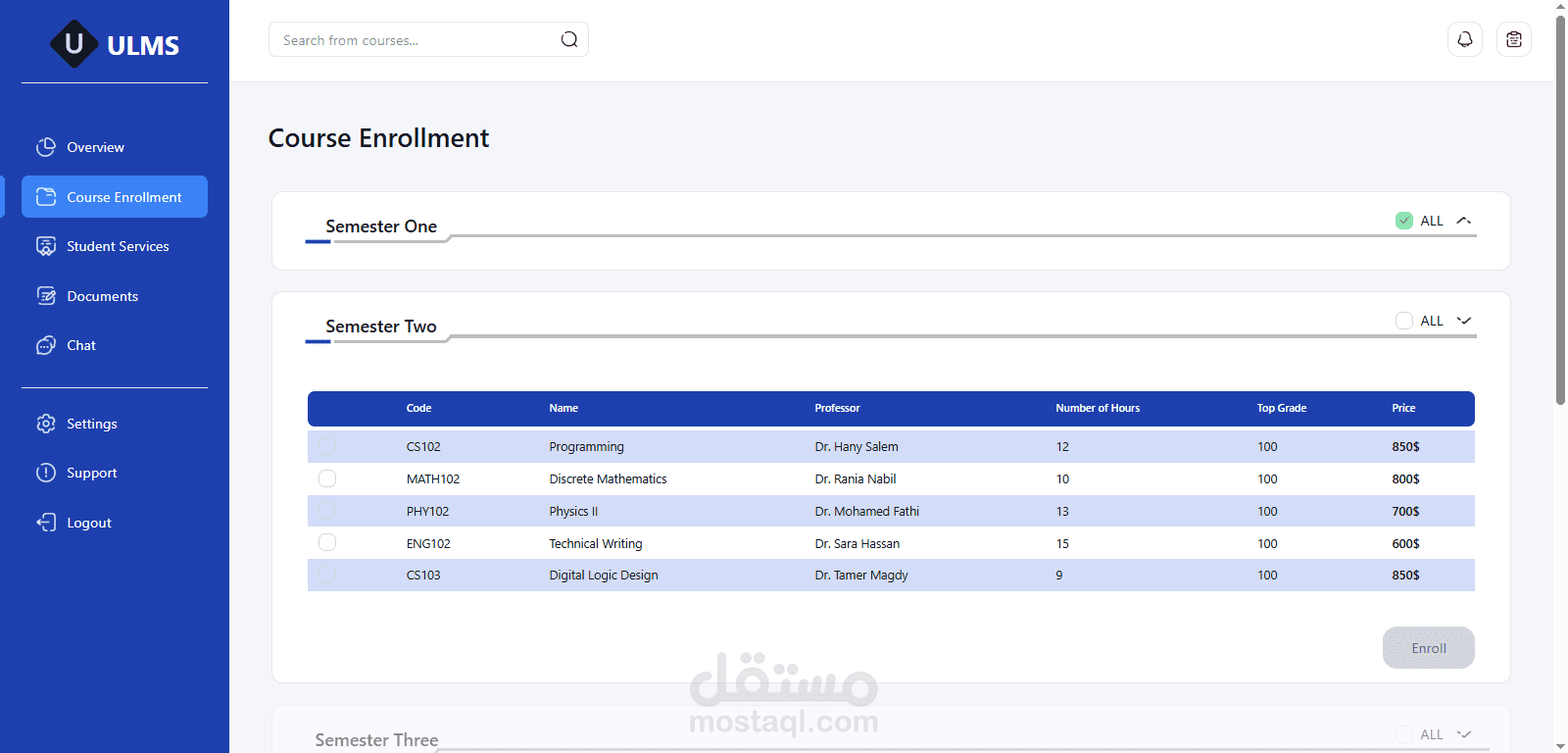Screen dimensions: 1568x753
Task: Click the Chat bubble icon
Action: click(x=46, y=345)
